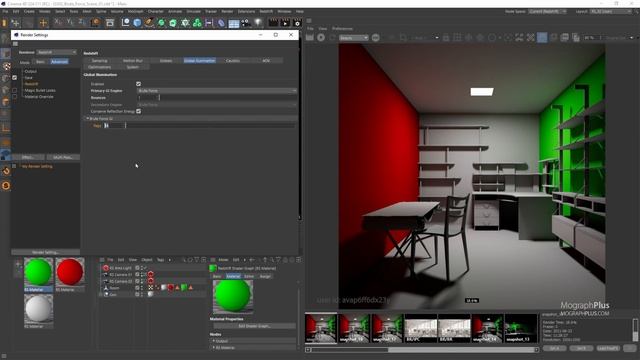This screenshot has height=360, width=640.
Task: Switch to the Motion Blur tab
Action: point(133,60)
